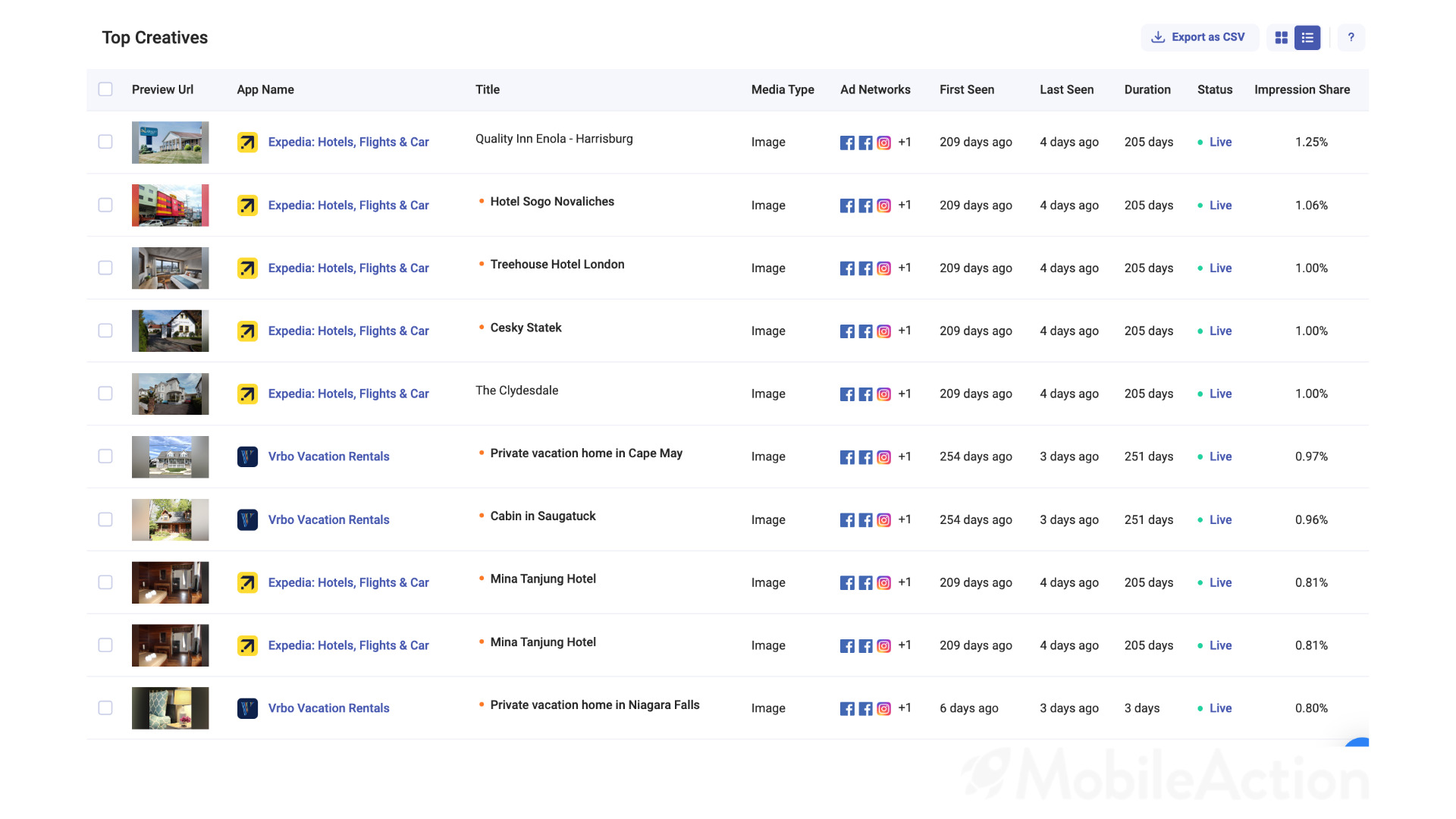1456x819 pixels.
Task: Open Hotel Sogo Novaliches preview thumbnail
Action: (x=170, y=206)
